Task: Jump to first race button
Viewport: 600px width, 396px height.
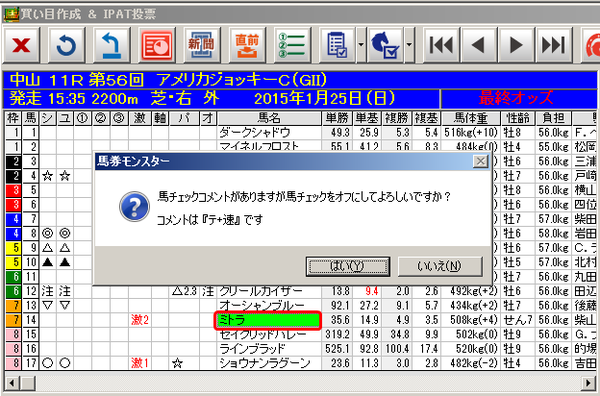Action: click(441, 45)
